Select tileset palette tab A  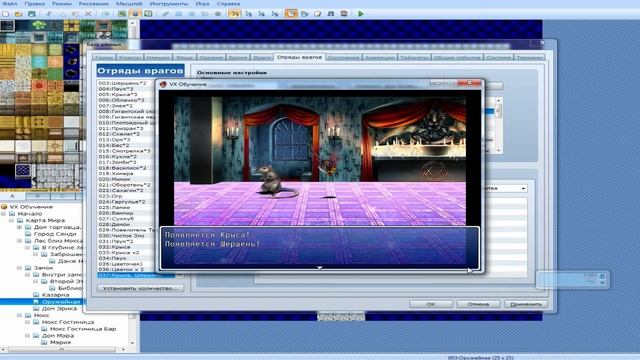(12, 196)
